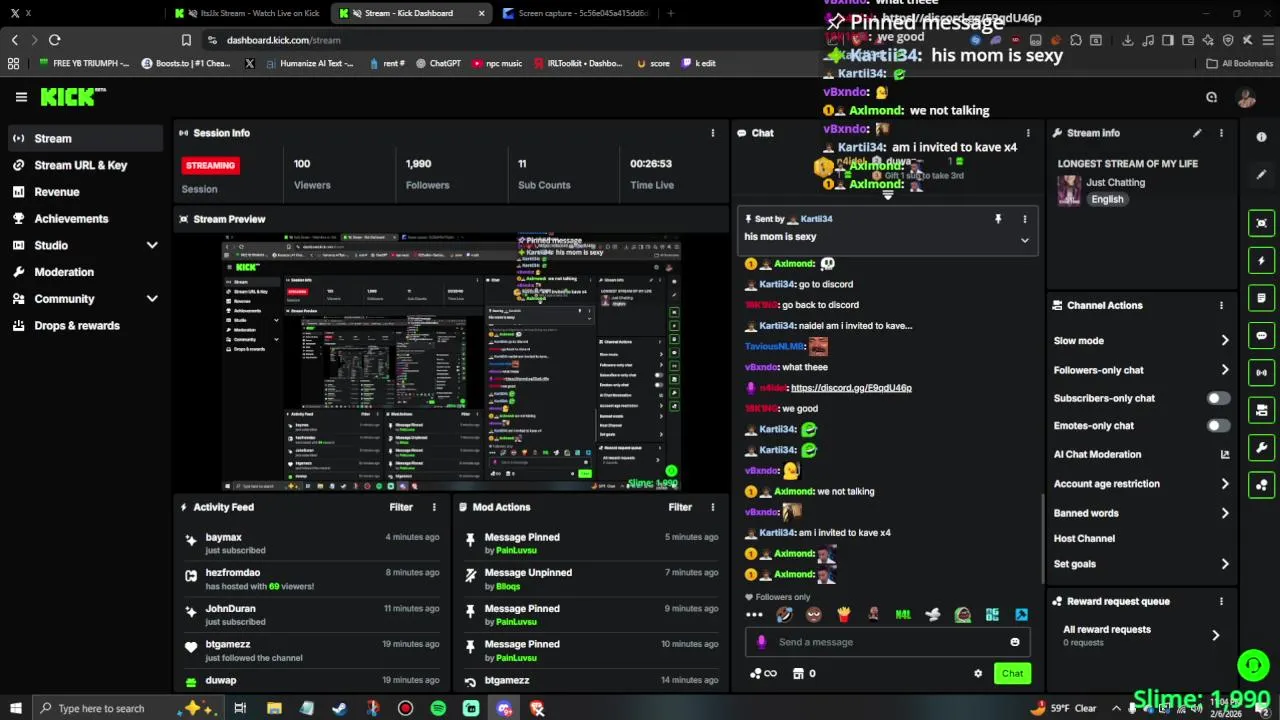Open Stream URL & Key page
The image size is (1280, 720).
[x=85, y=165]
